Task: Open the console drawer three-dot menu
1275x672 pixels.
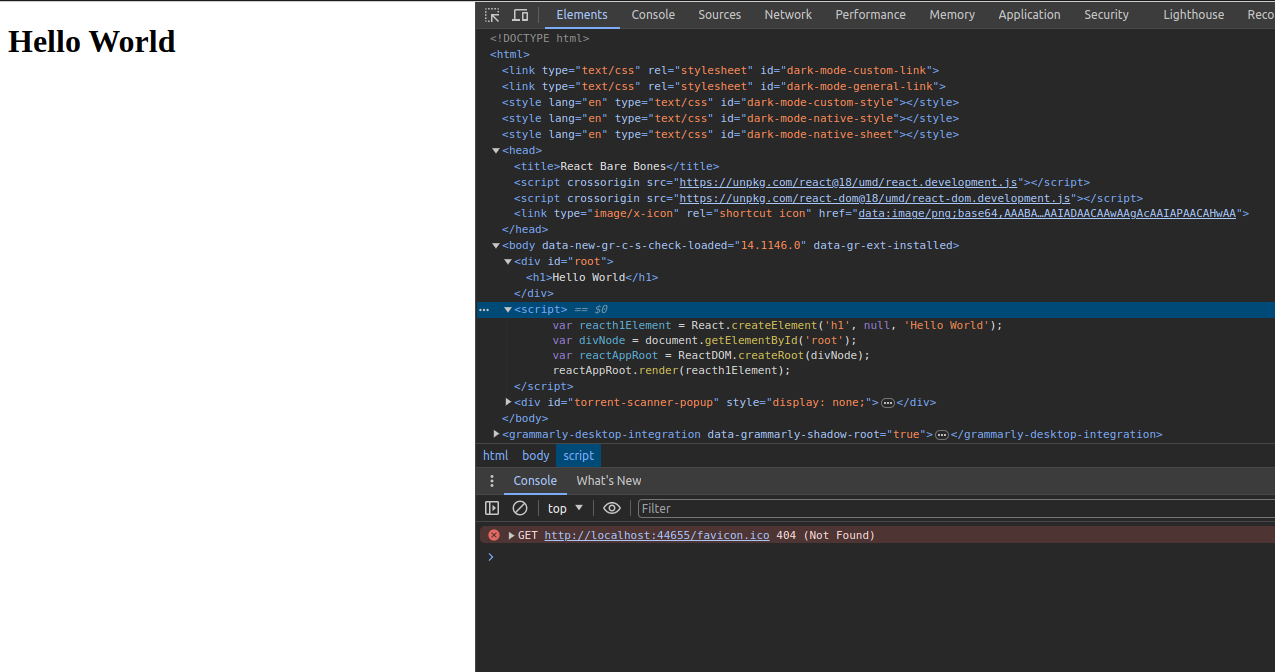Action: coord(492,481)
